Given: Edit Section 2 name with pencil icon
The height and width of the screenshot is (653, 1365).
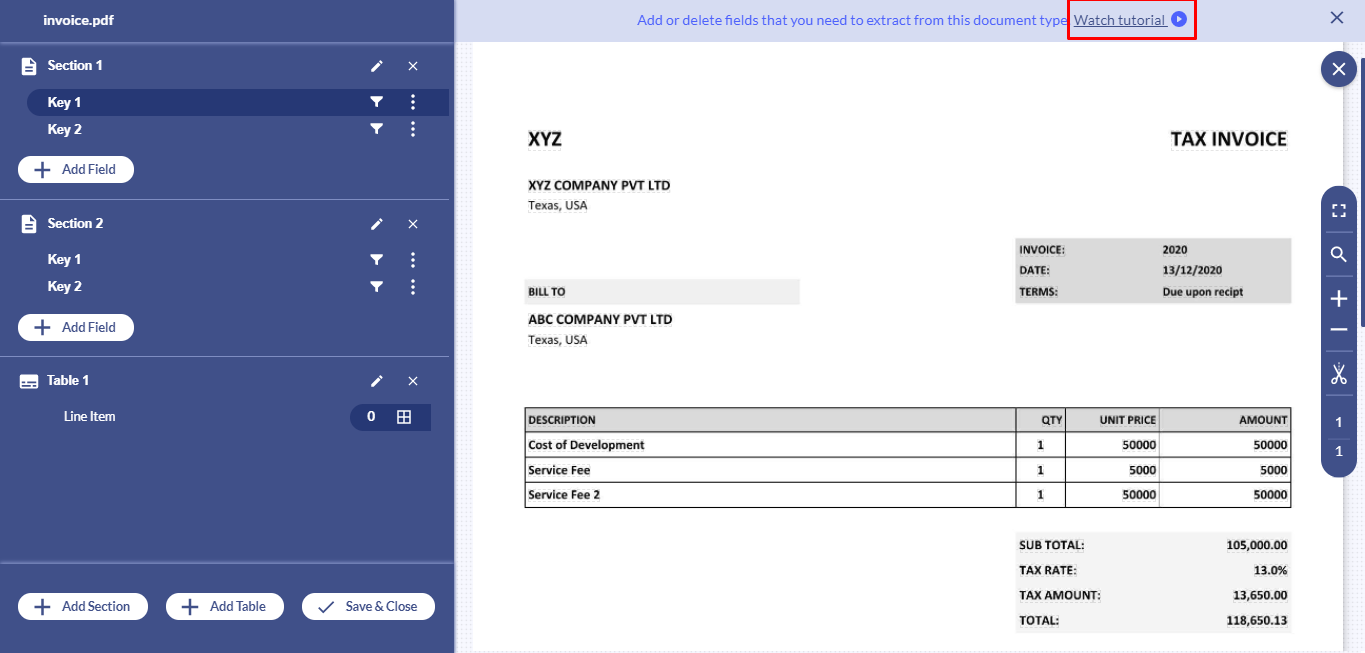Looking at the screenshot, I should click(x=376, y=224).
